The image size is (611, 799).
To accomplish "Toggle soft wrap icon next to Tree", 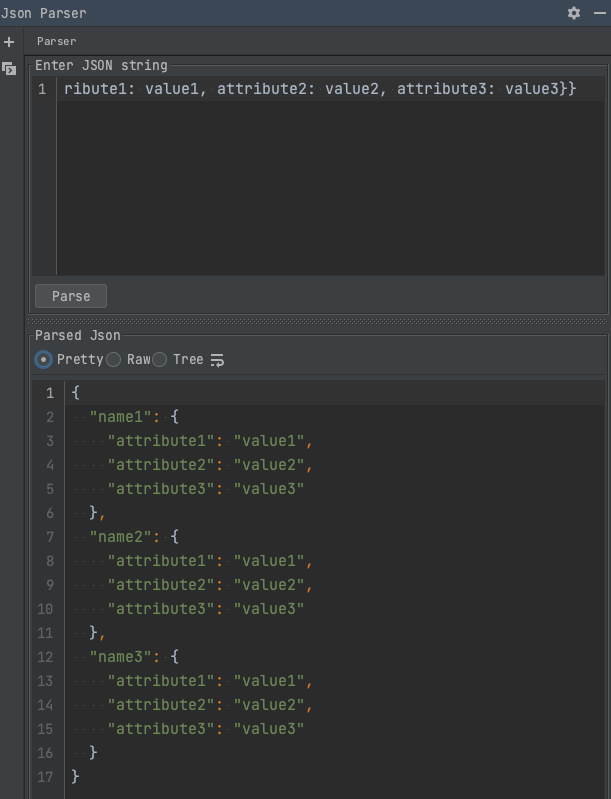I will click(x=217, y=360).
